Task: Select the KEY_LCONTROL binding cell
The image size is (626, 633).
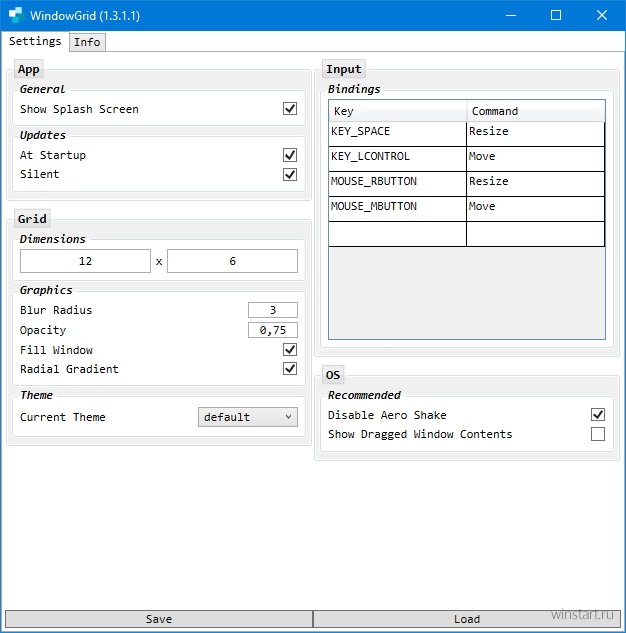Action: coord(397,159)
